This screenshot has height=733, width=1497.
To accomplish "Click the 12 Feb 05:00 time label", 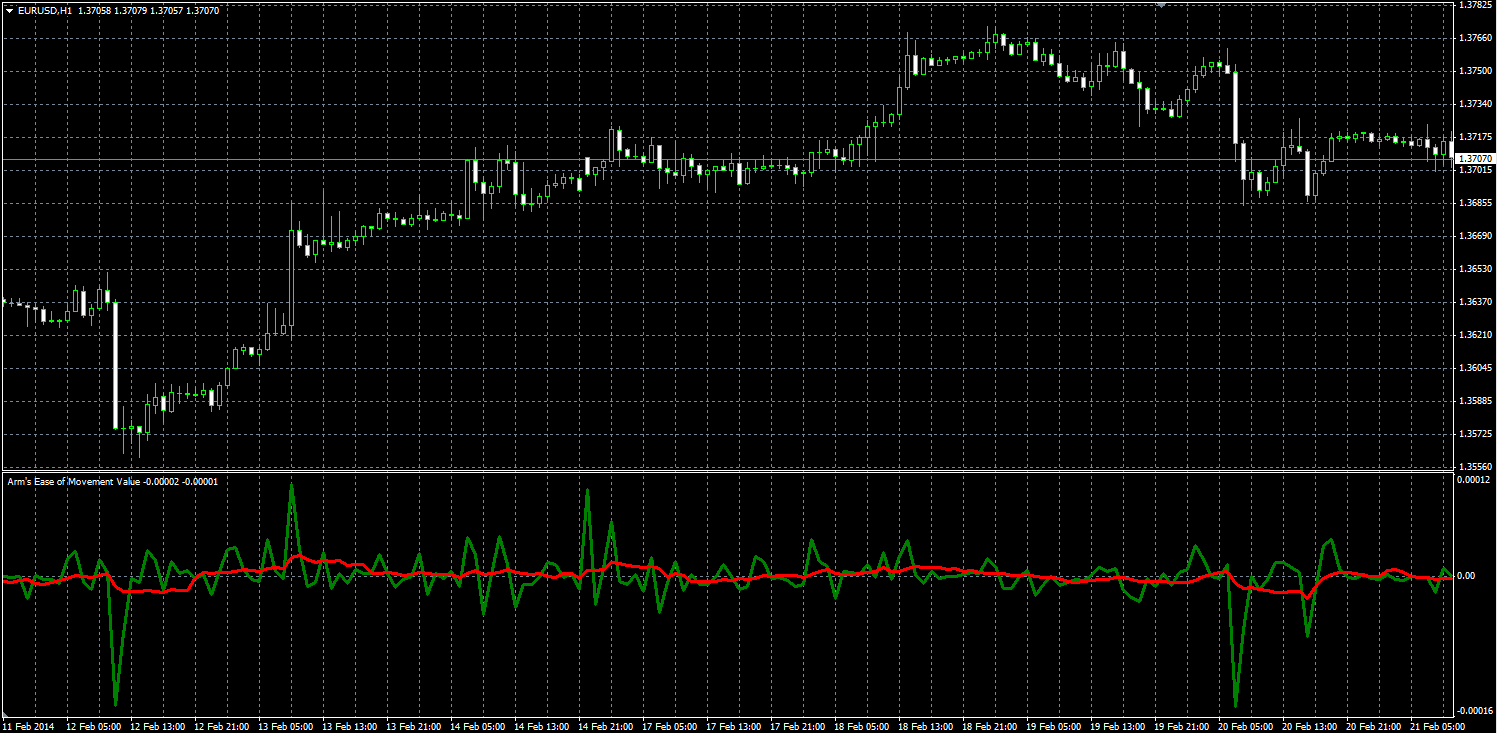I will coord(95,726).
